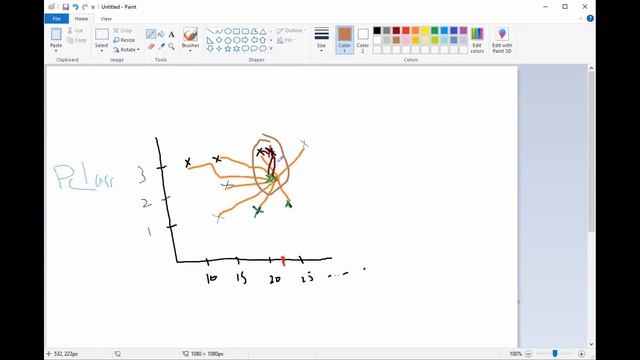This screenshot has width=640, height=360.
Task: Open the Resize dialog
Action: coord(124,40)
